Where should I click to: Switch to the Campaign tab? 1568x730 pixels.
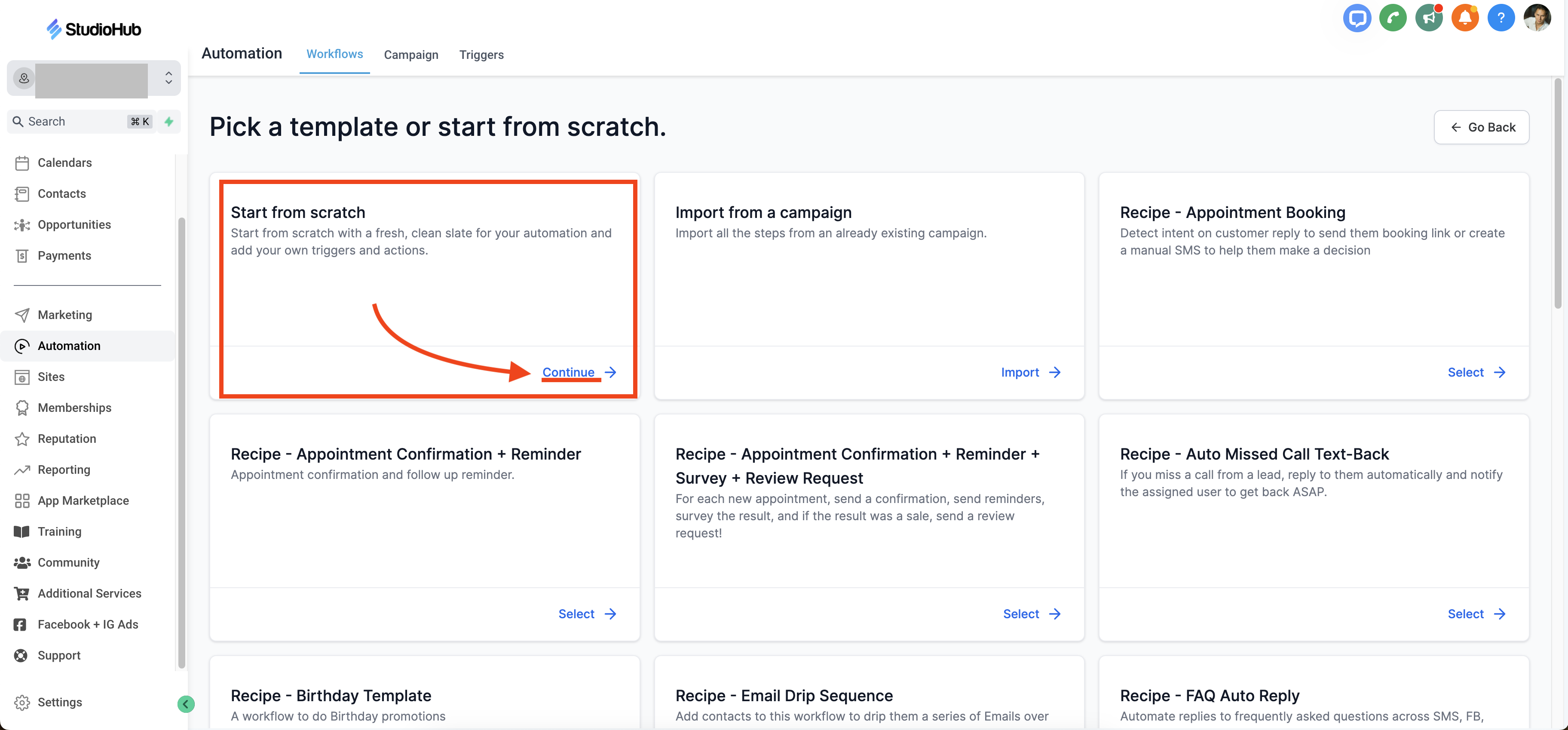point(411,55)
